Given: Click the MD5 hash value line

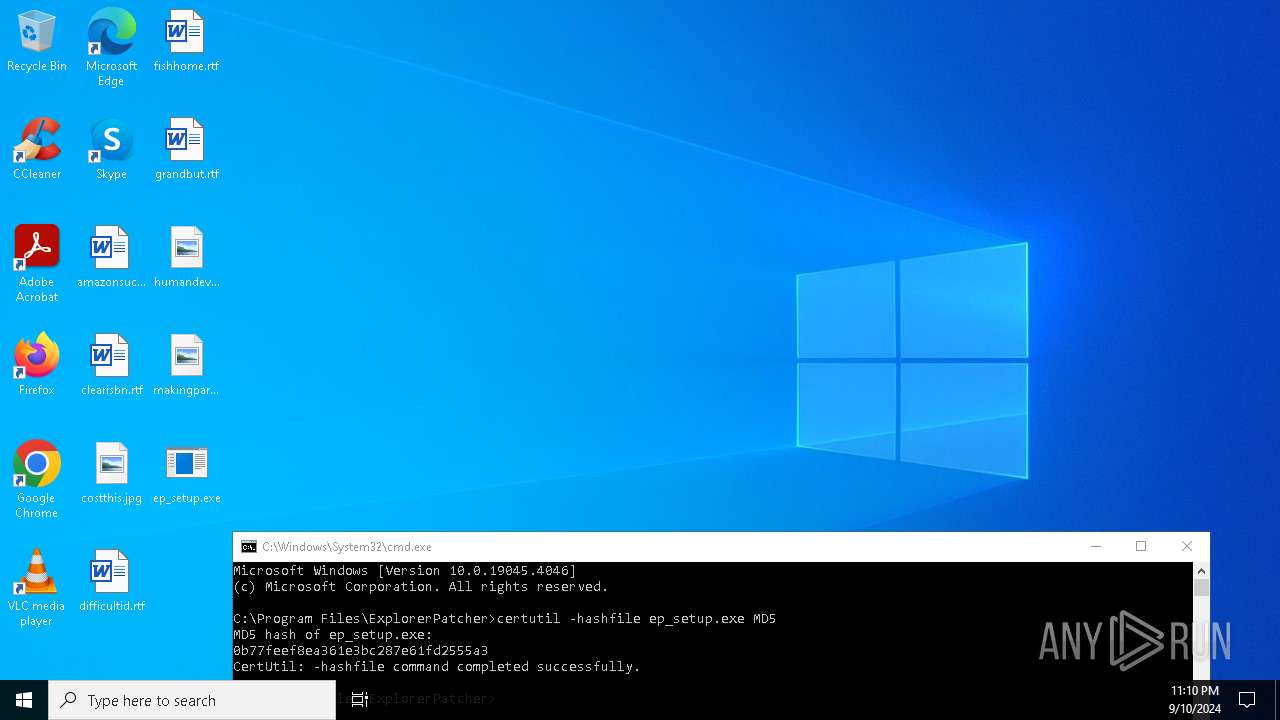Looking at the screenshot, I should (361, 651).
